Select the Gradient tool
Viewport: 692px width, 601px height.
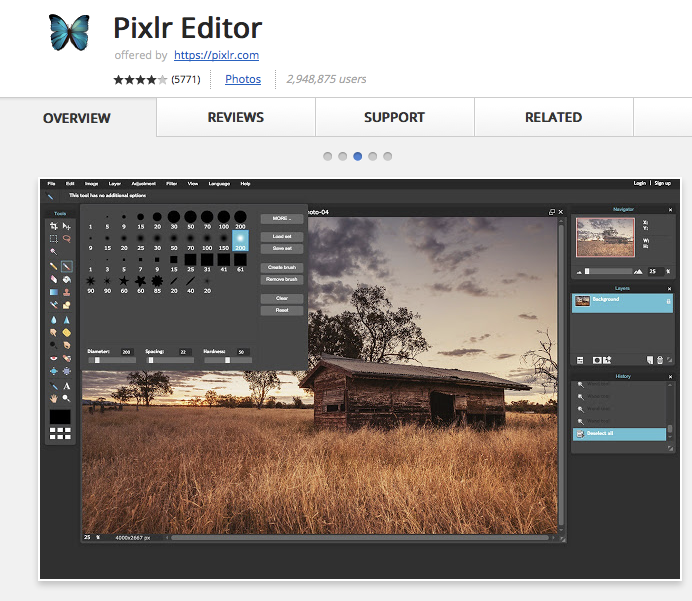[x=54, y=292]
